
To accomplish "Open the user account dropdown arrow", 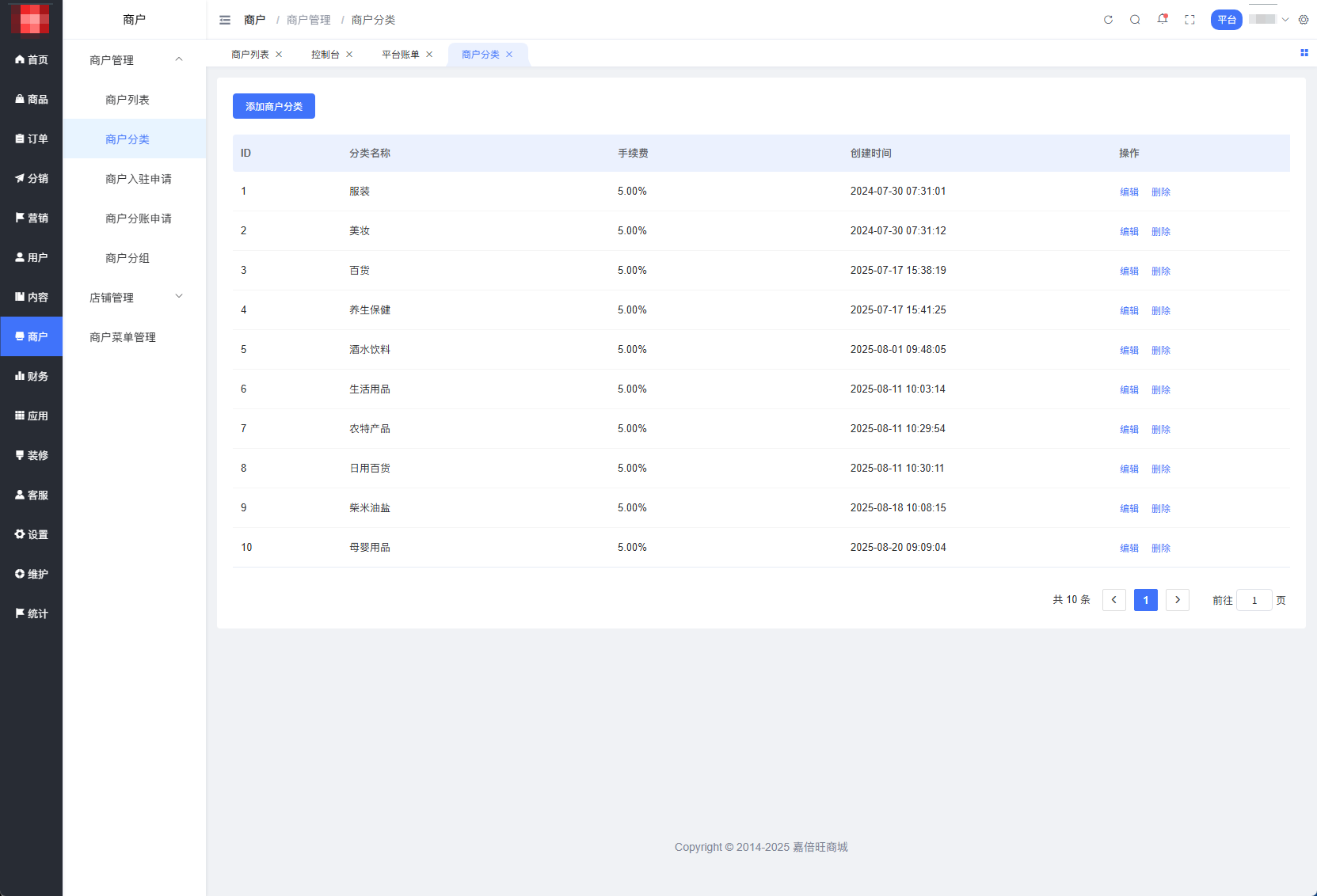I will [x=1285, y=20].
